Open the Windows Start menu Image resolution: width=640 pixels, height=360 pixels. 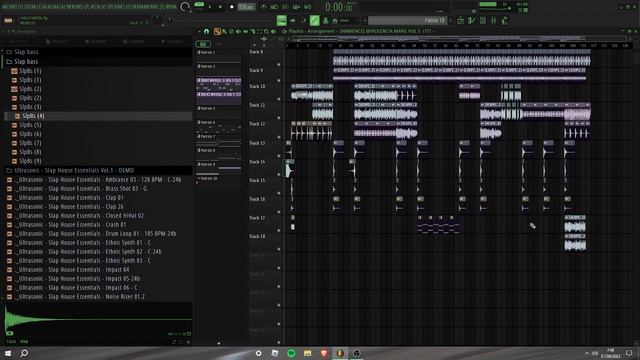[8, 353]
